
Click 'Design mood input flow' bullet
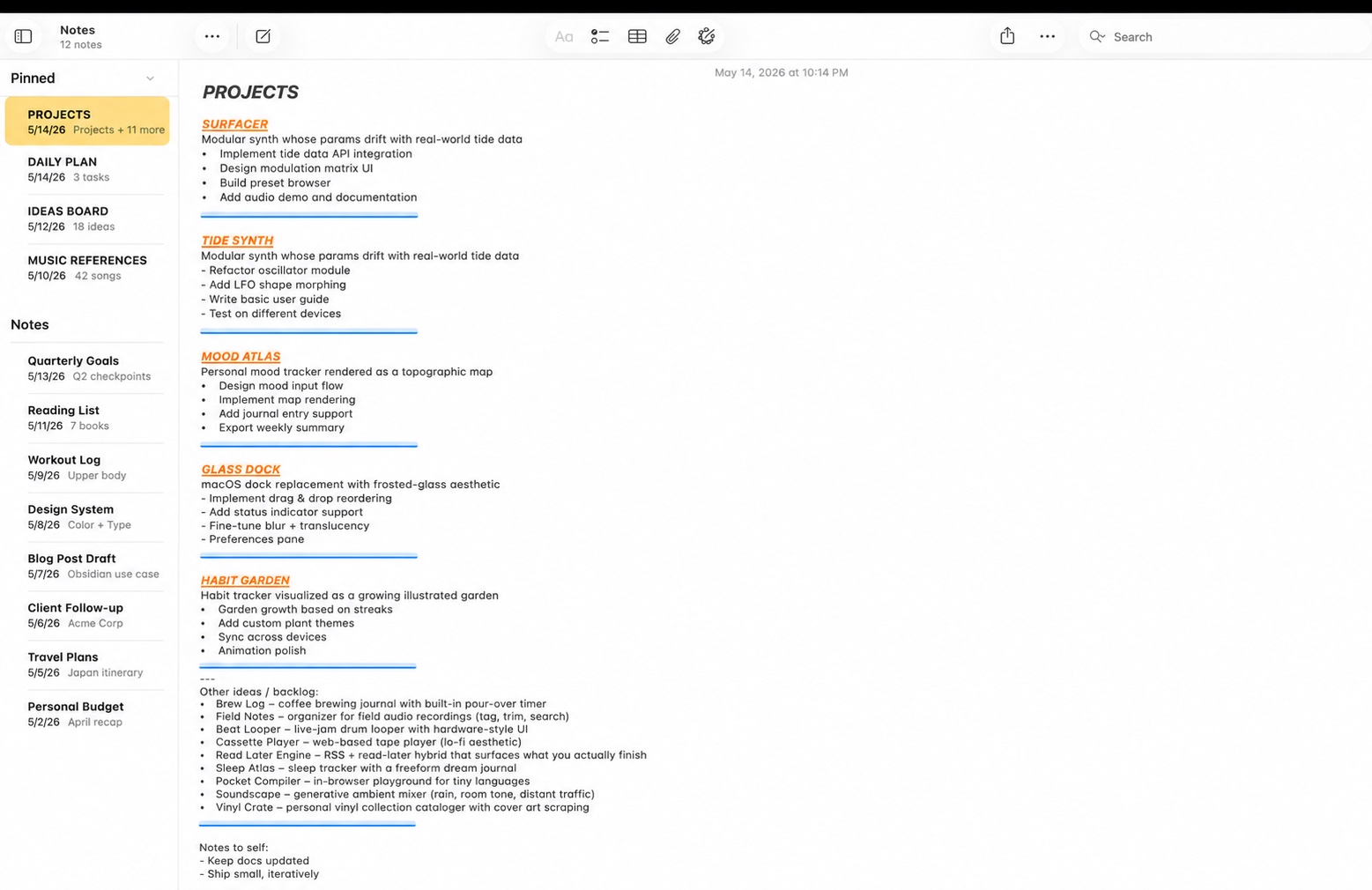point(281,386)
